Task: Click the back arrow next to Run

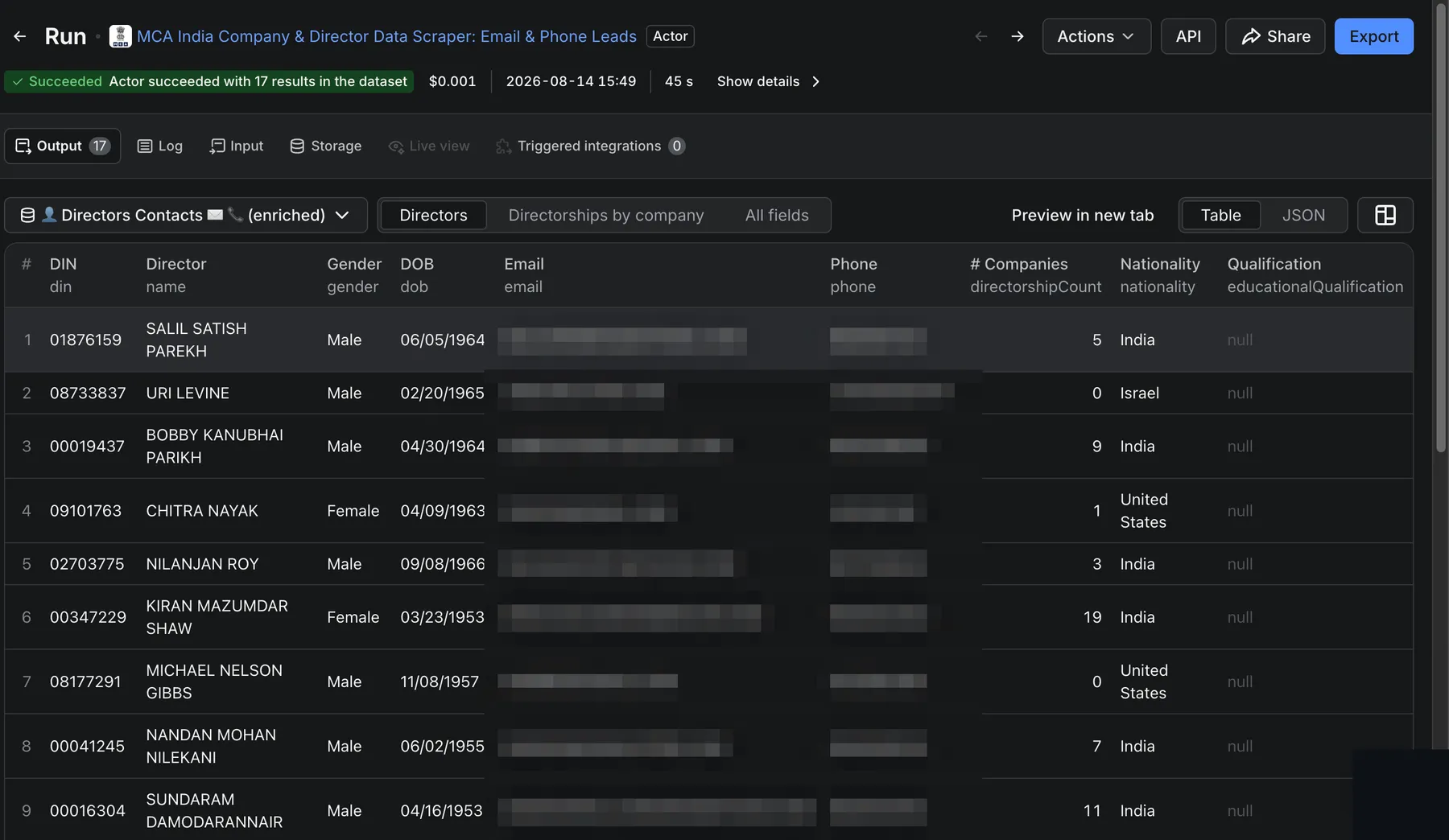Action: pos(20,36)
